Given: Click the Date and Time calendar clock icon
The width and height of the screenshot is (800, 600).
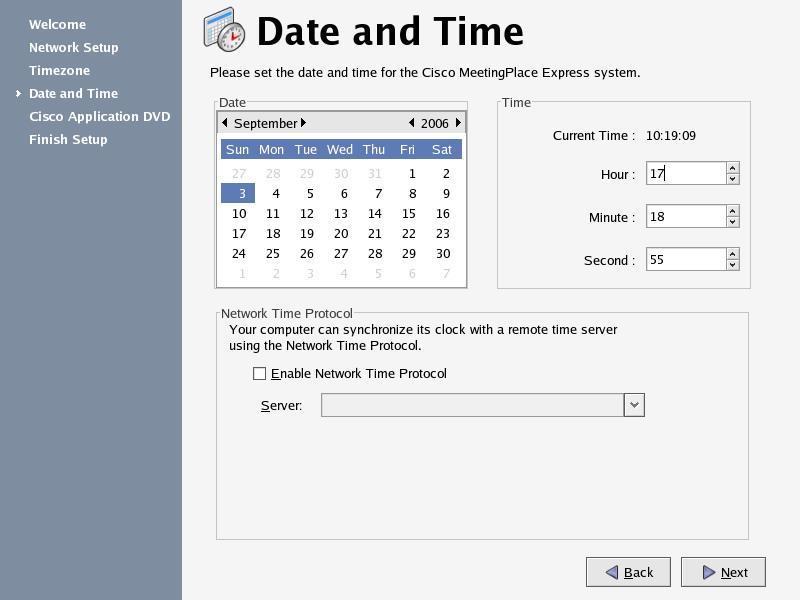Looking at the screenshot, I should pos(224,30).
